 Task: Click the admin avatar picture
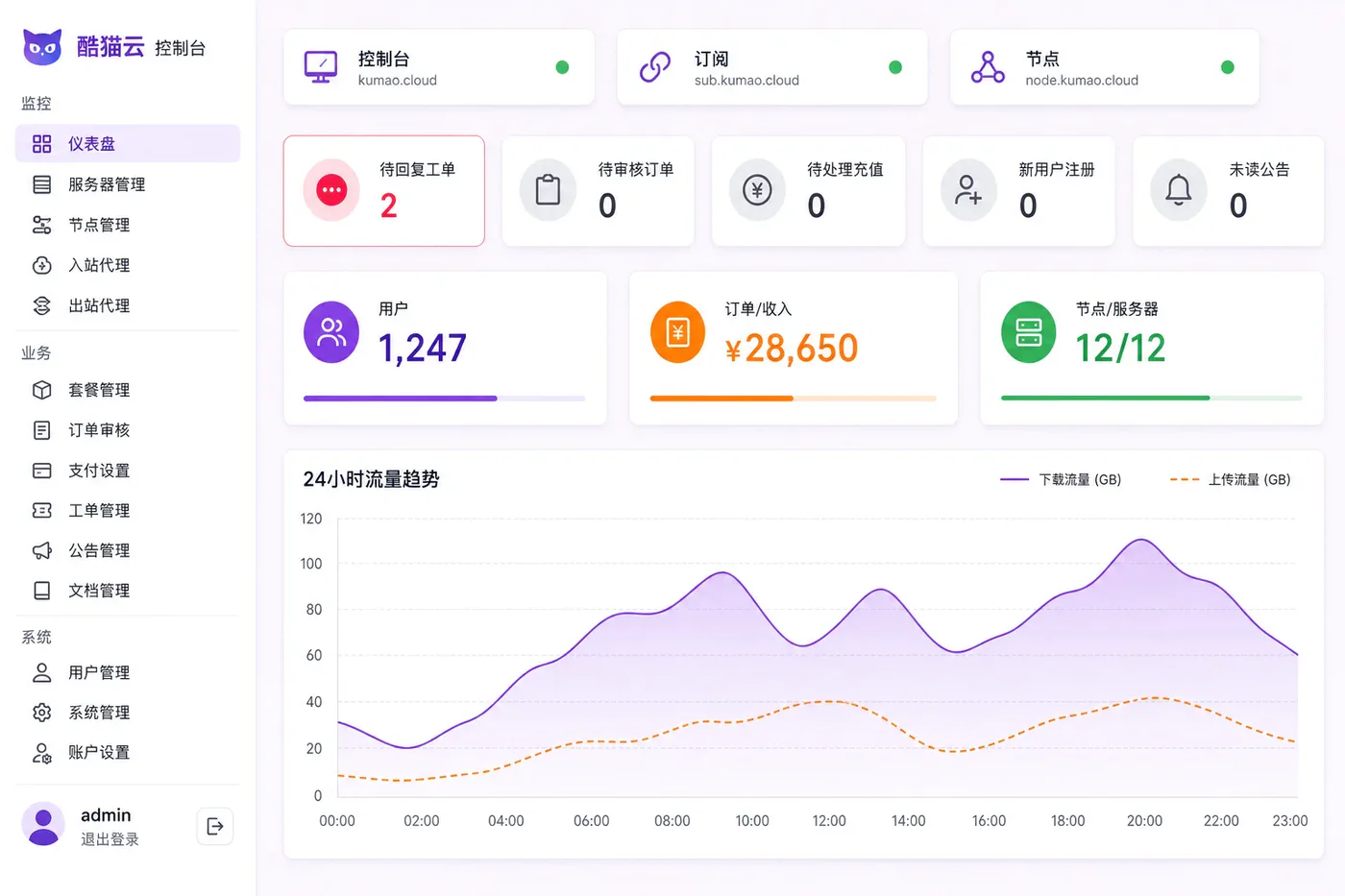tap(43, 824)
